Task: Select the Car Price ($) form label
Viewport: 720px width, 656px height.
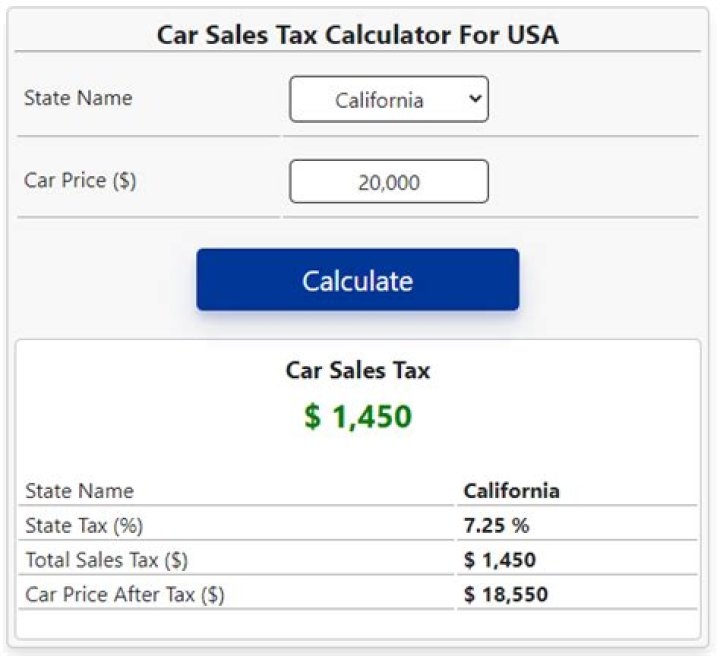Action: [x=80, y=181]
